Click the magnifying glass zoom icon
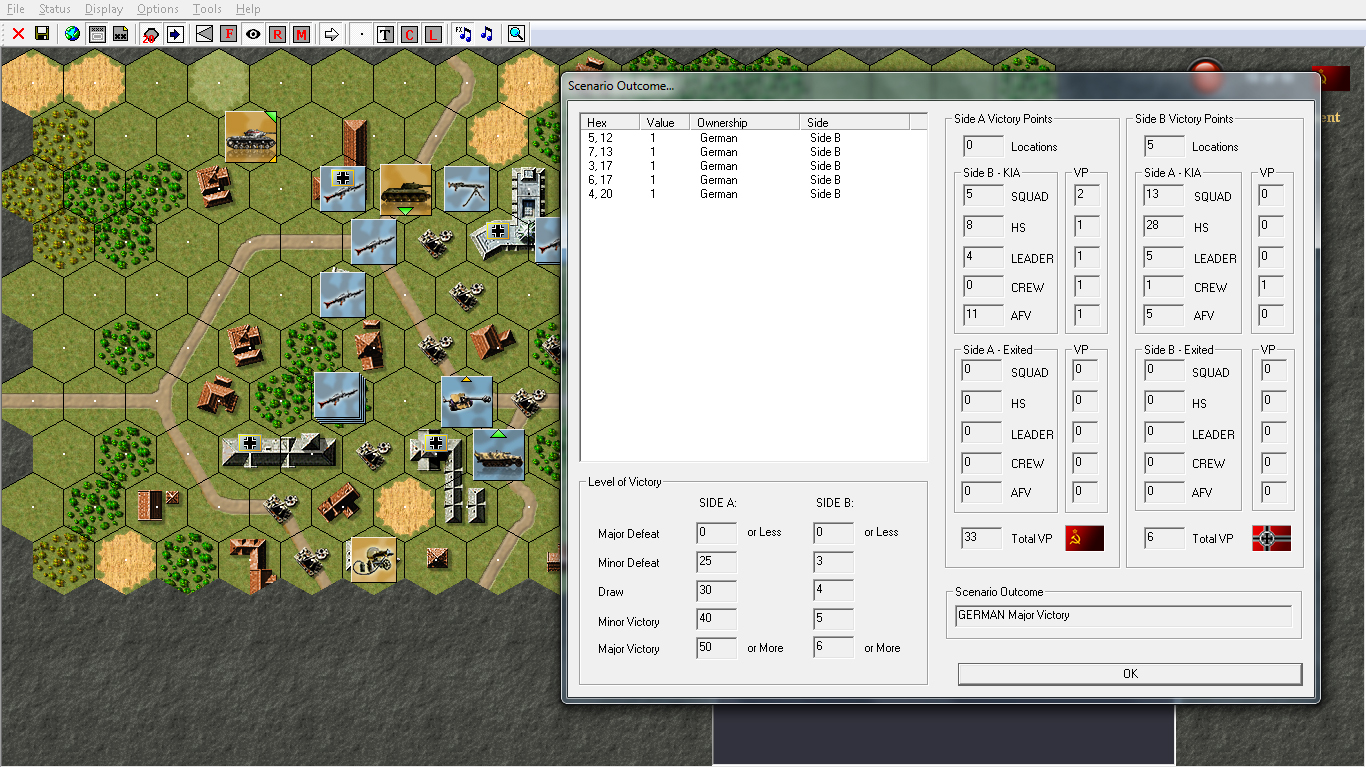This screenshot has height=768, width=1366. pyautogui.click(x=516, y=34)
